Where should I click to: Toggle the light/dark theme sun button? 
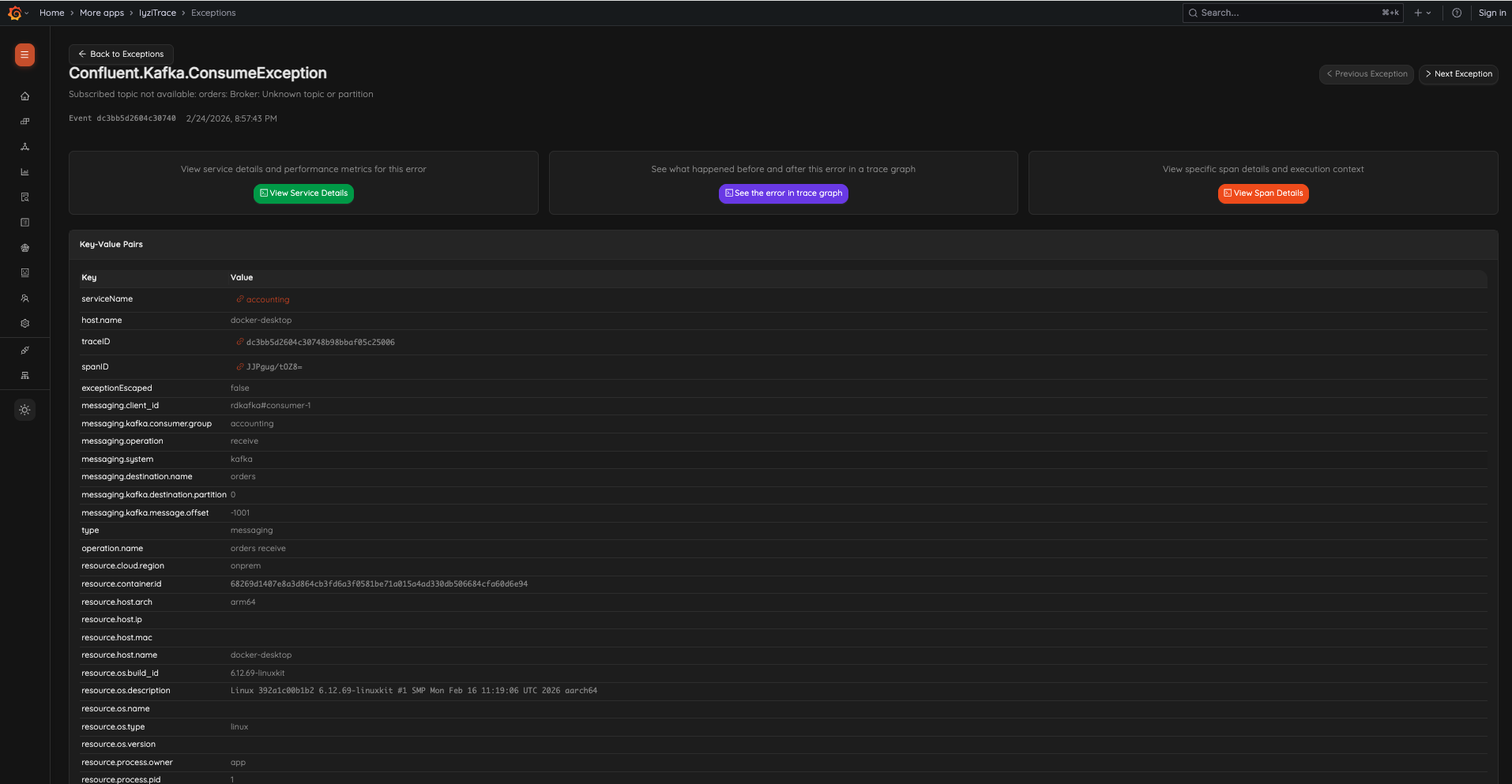point(24,410)
